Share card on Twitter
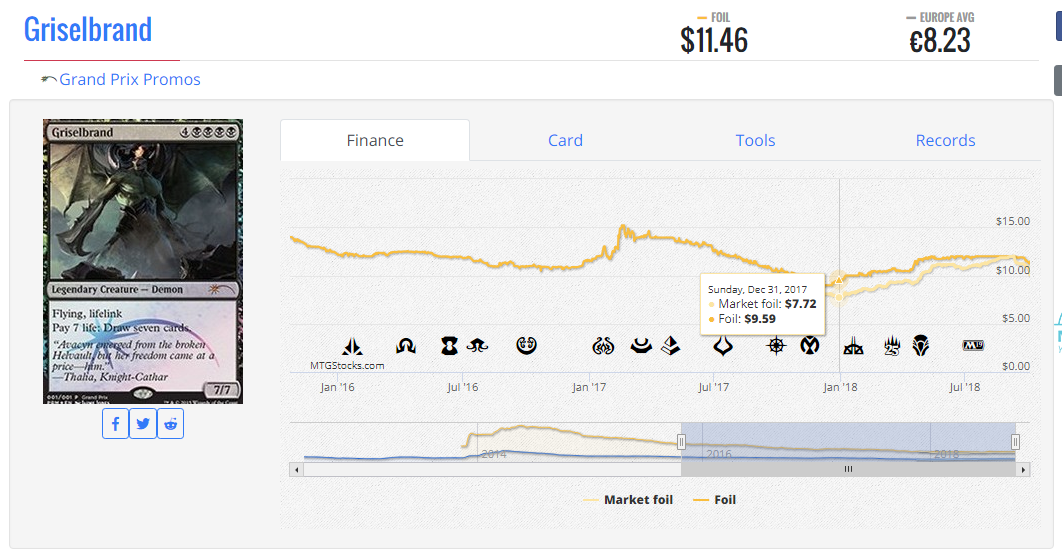The width and height of the screenshot is (1062, 558). 143,424
